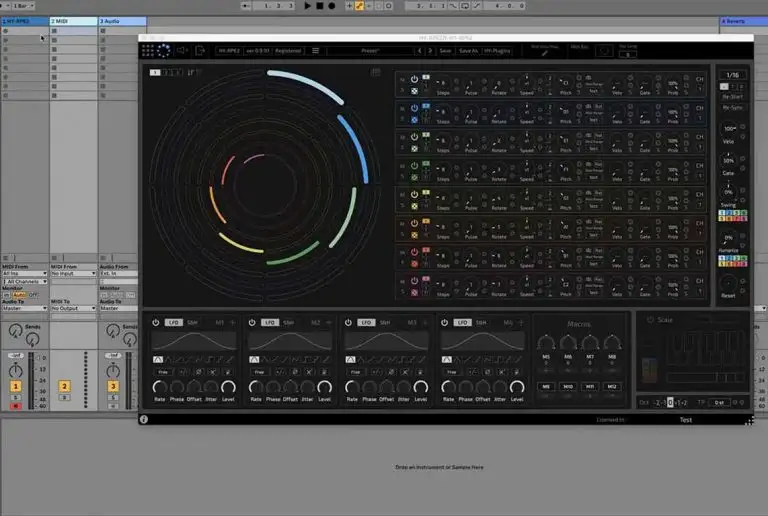Randomize the second row with blue dice icon
The height and width of the screenshot is (516, 768).
pyautogui.click(x=414, y=120)
